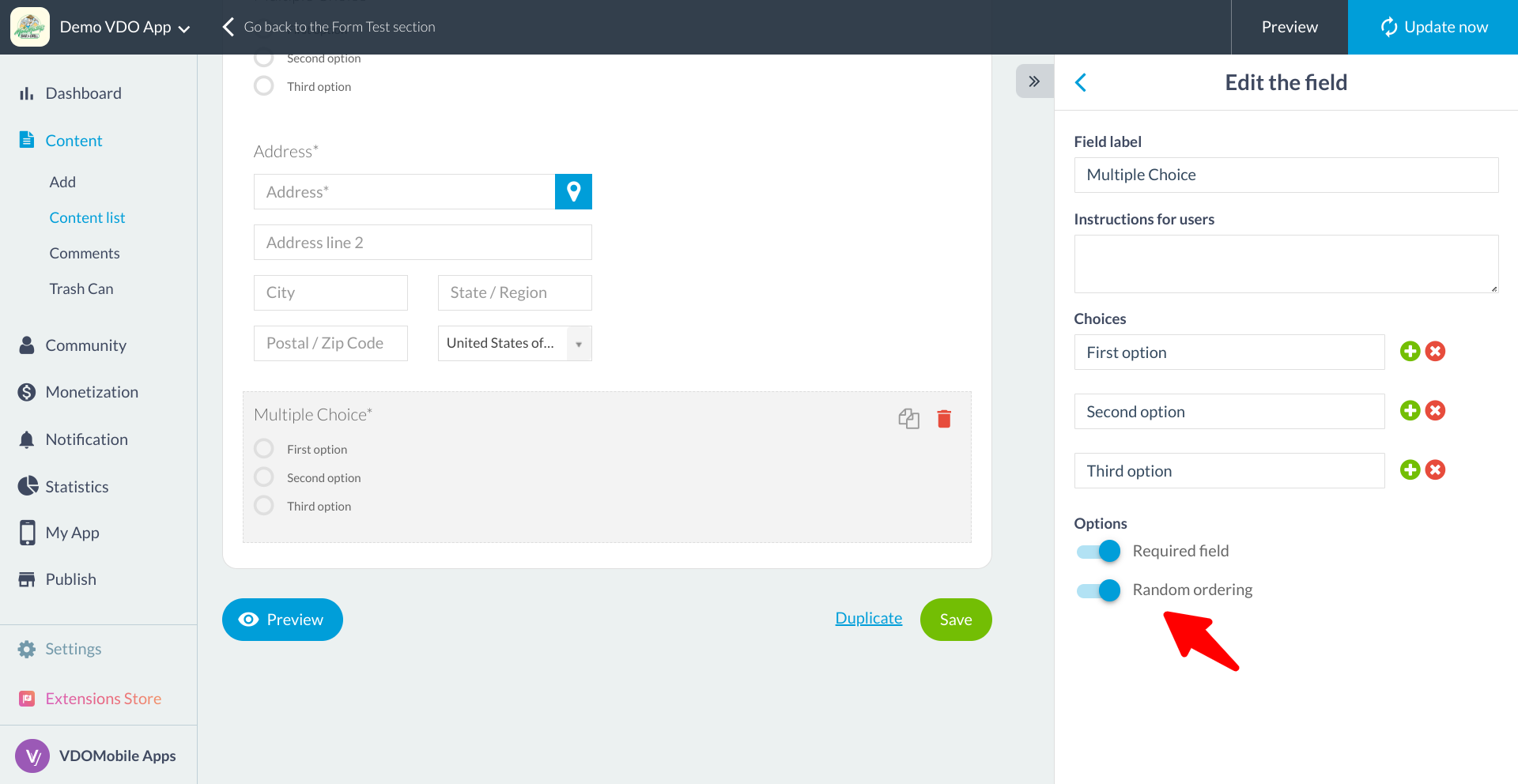Screen dimensions: 1518x784
Task: Delete the Multiple Choice field via trash icon
Action: tap(944, 419)
